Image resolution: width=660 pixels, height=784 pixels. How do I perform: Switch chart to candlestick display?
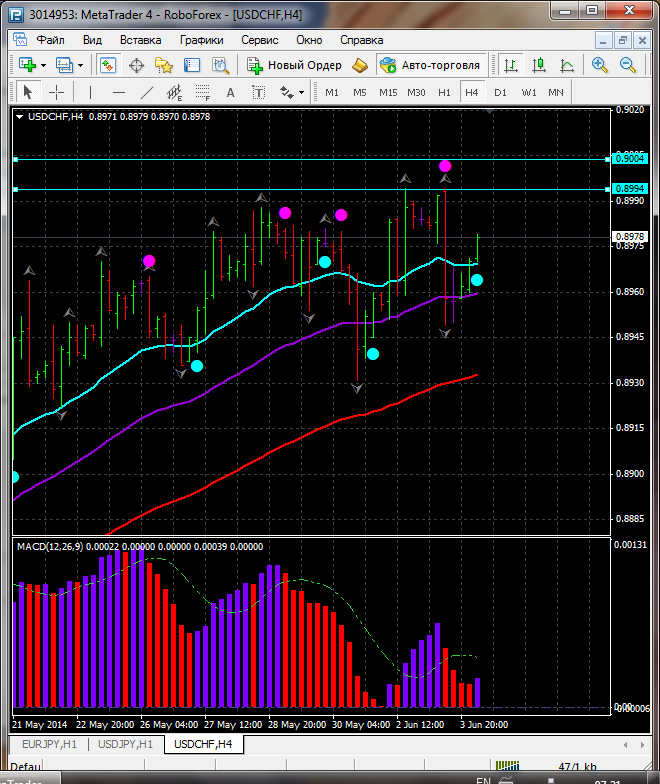539,65
